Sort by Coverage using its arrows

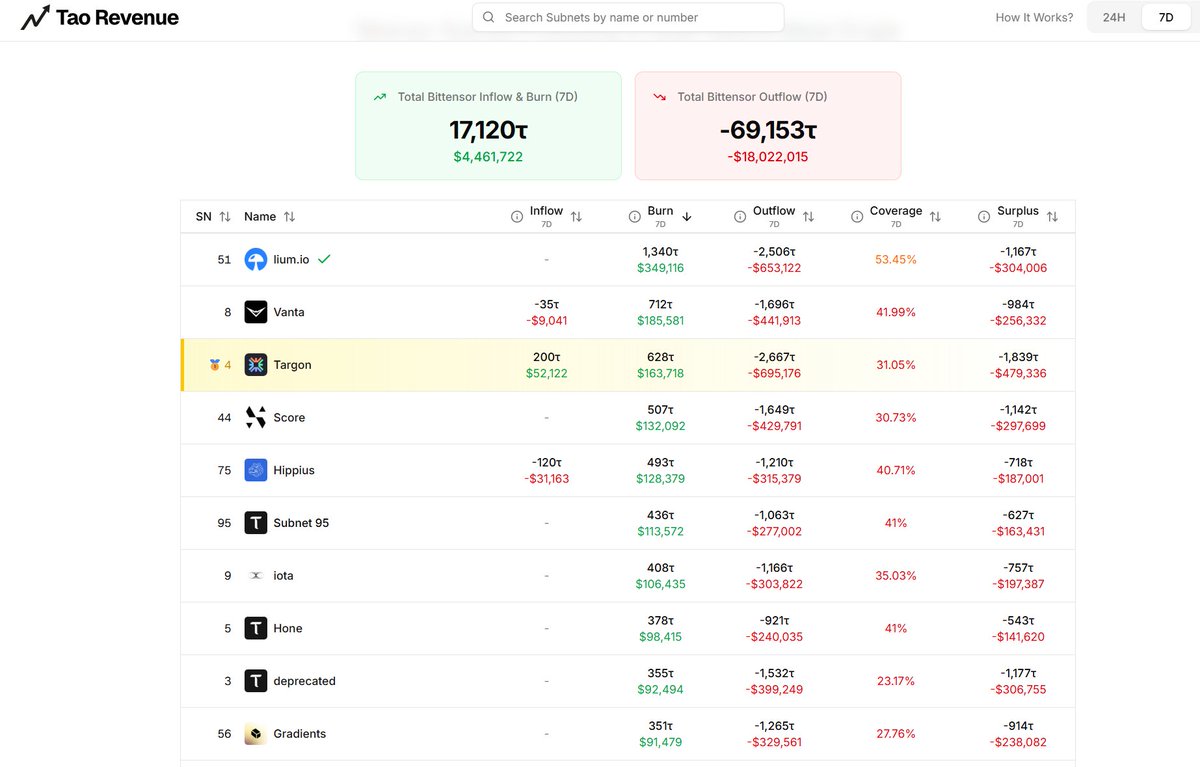[x=935, y=217]
